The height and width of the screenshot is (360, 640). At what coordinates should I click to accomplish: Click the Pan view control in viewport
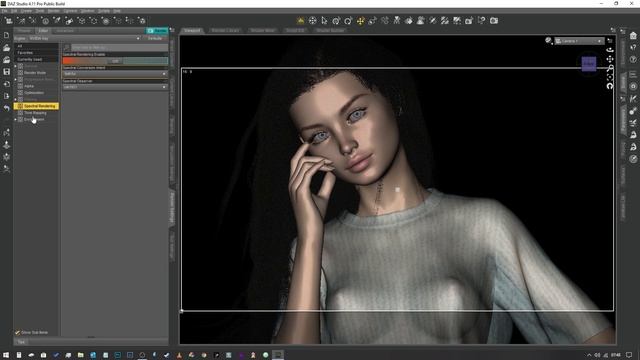[x=610, y=59]
